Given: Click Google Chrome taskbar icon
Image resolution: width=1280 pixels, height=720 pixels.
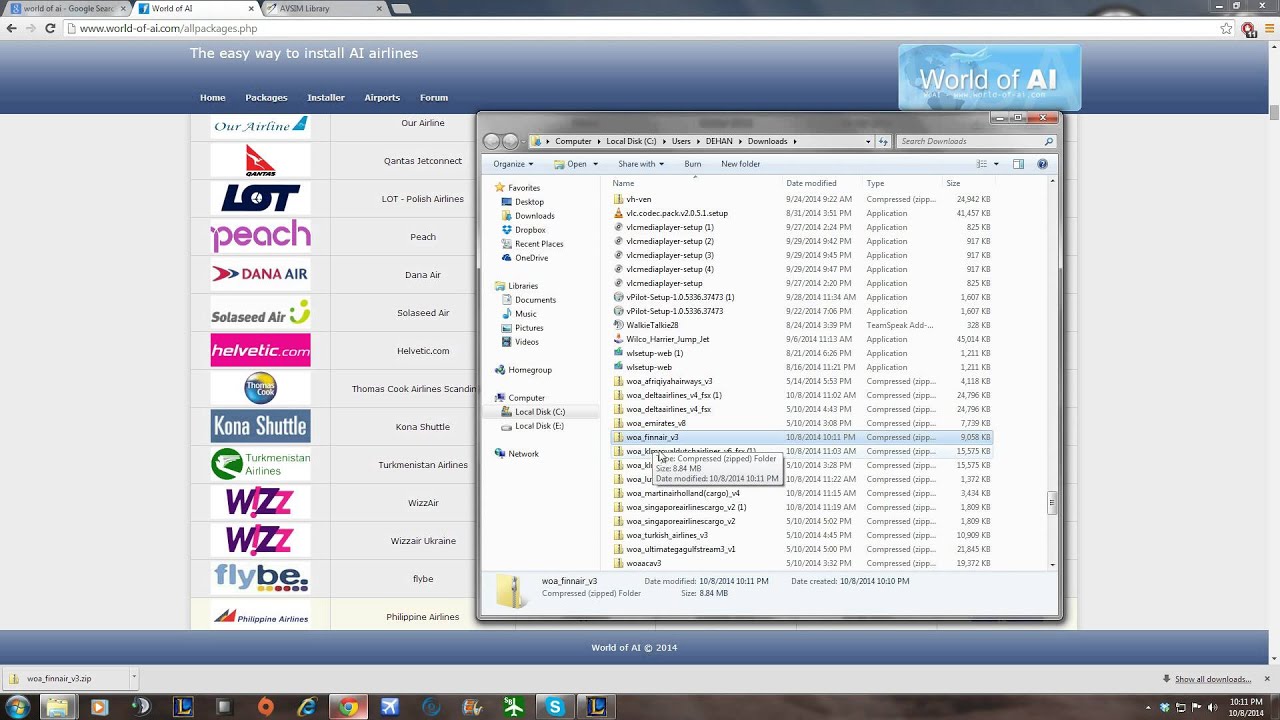Looking at the screenshot, I should (348, 707).
